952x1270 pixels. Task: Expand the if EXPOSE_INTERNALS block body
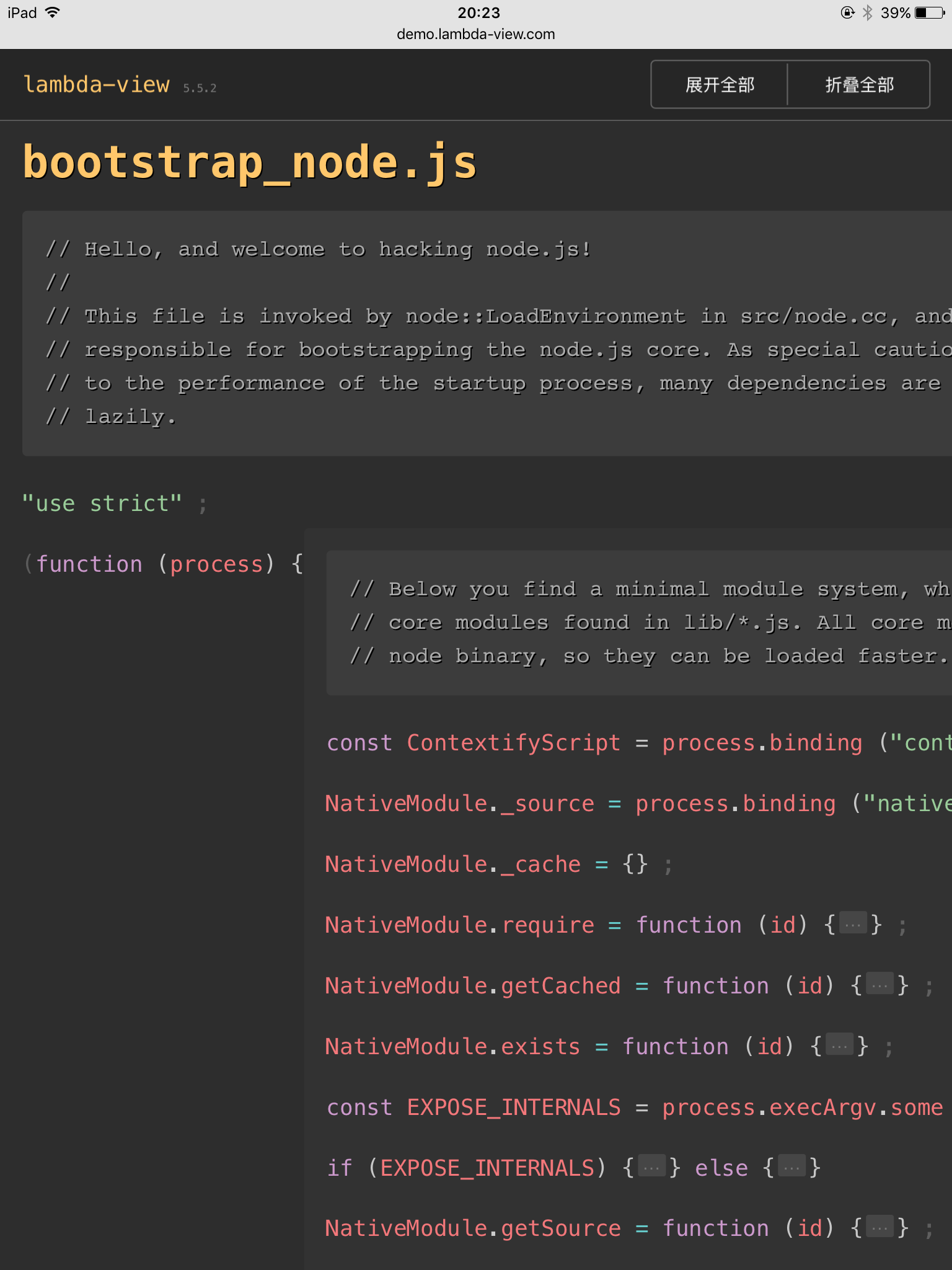coord(651,1167)
